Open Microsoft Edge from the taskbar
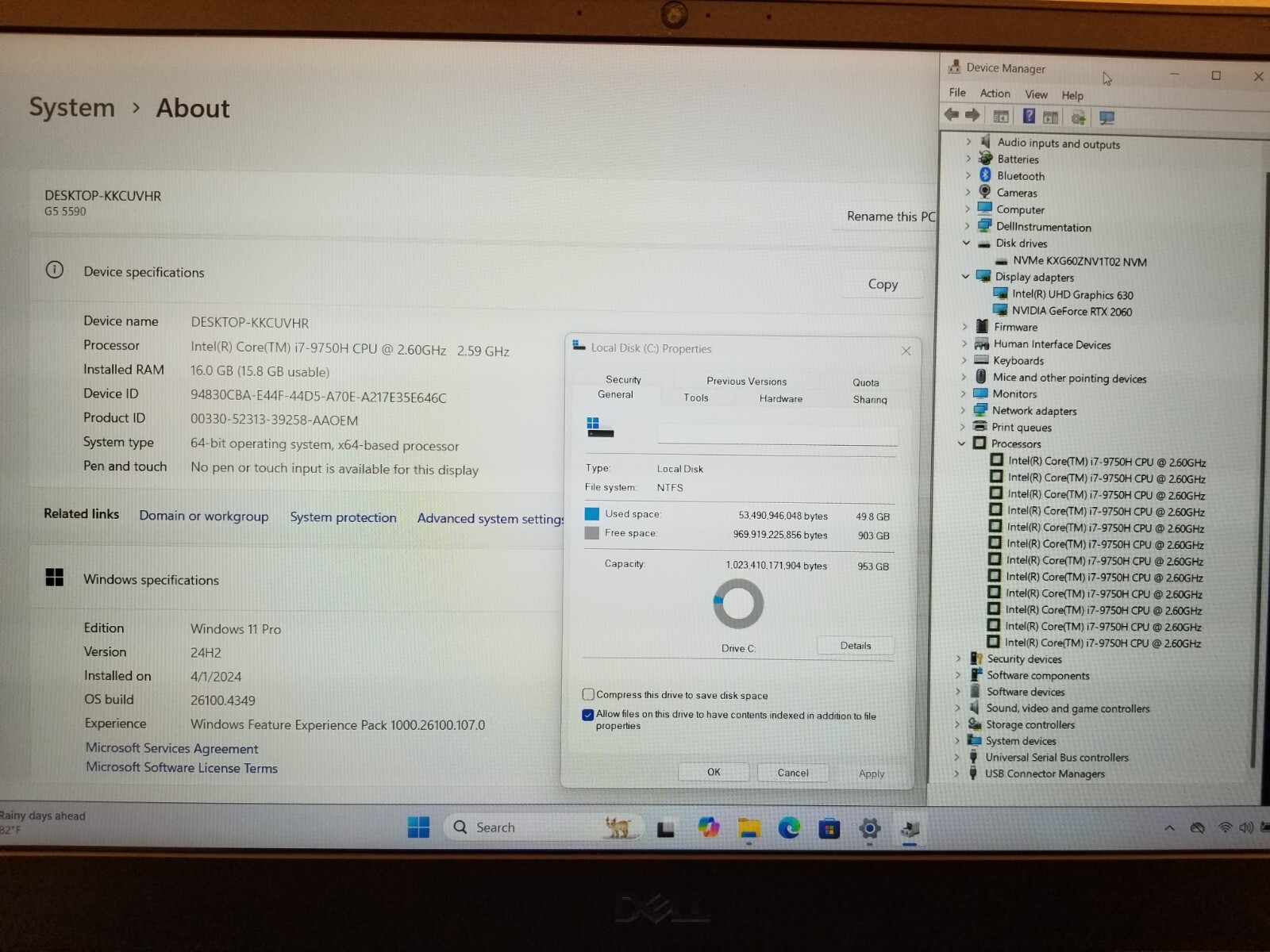This screenshot has width=1270, height=952. [789, 829]
